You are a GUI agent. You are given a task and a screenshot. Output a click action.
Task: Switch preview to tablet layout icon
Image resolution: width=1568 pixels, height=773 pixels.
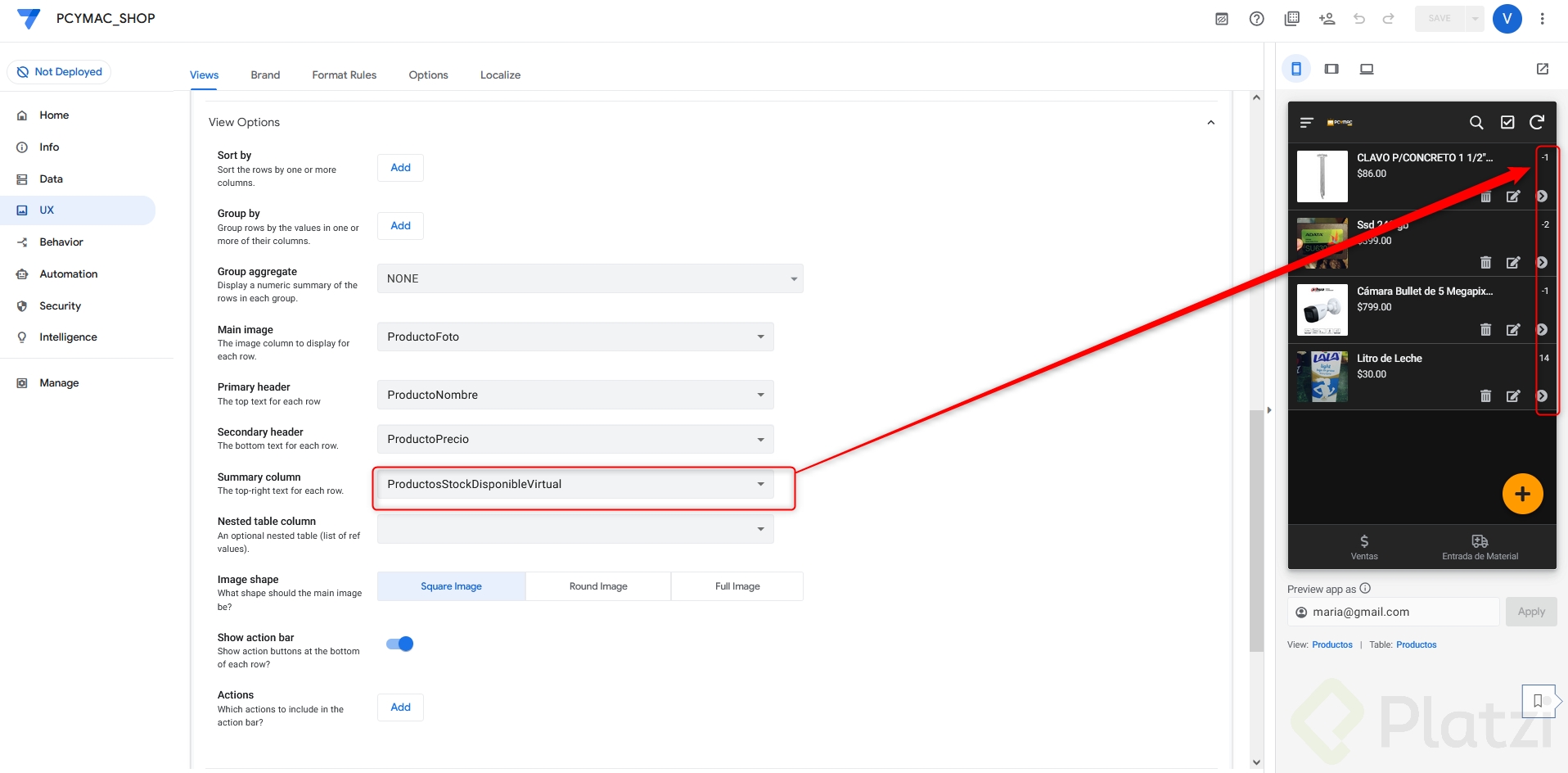click(1331, 70)
